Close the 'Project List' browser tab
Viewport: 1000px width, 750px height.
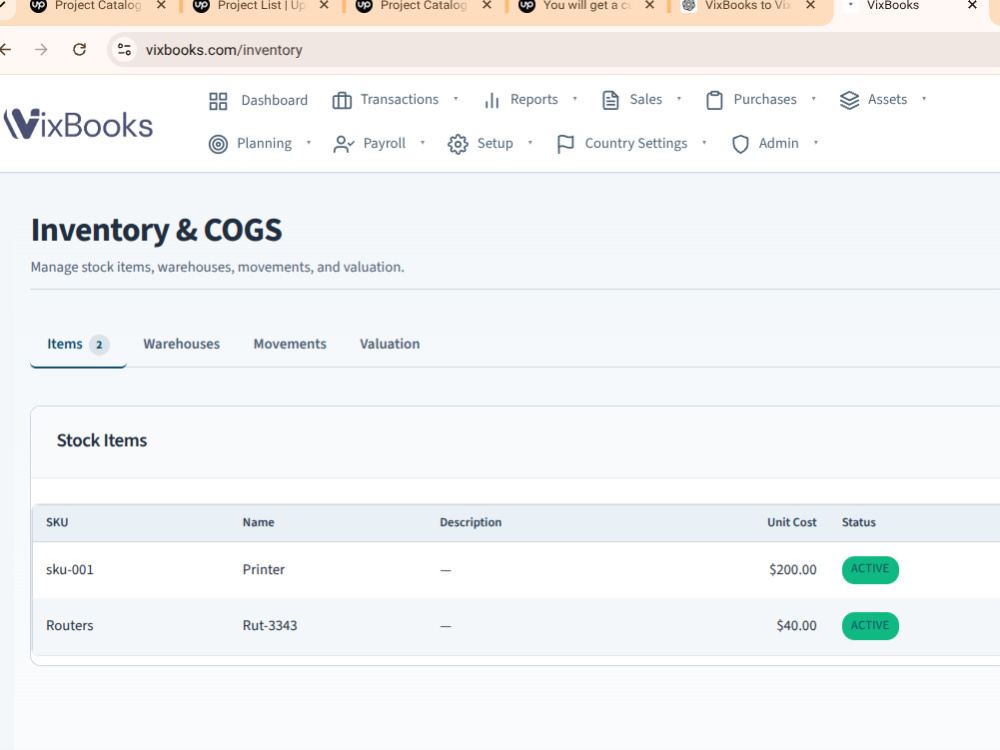324,5
